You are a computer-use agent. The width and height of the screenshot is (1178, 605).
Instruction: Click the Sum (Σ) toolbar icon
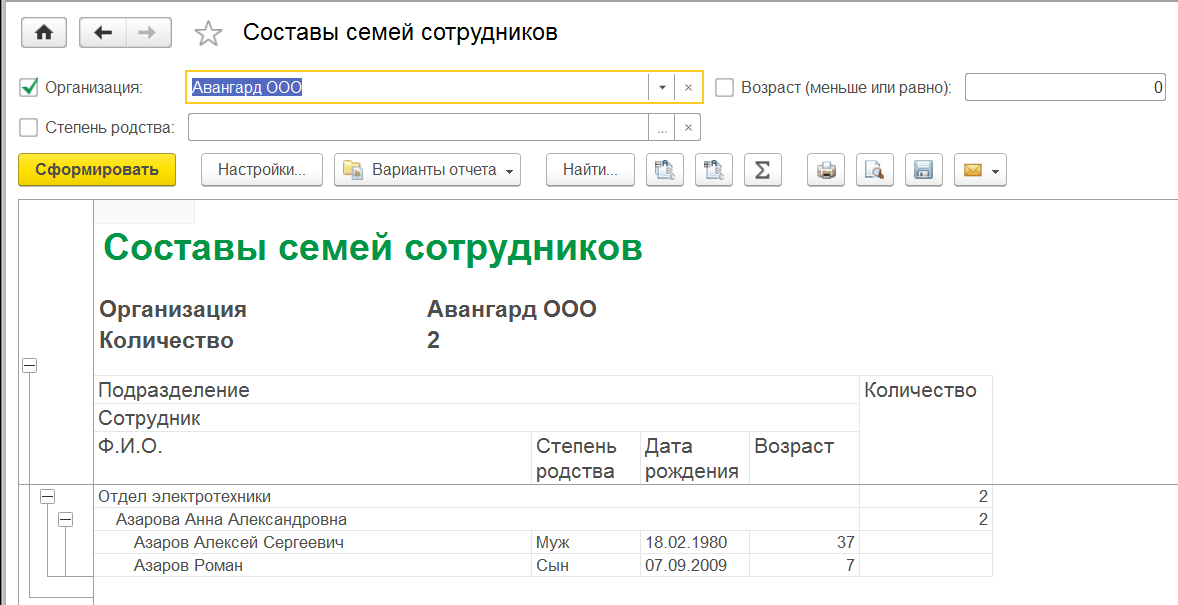tap(761, 170)
